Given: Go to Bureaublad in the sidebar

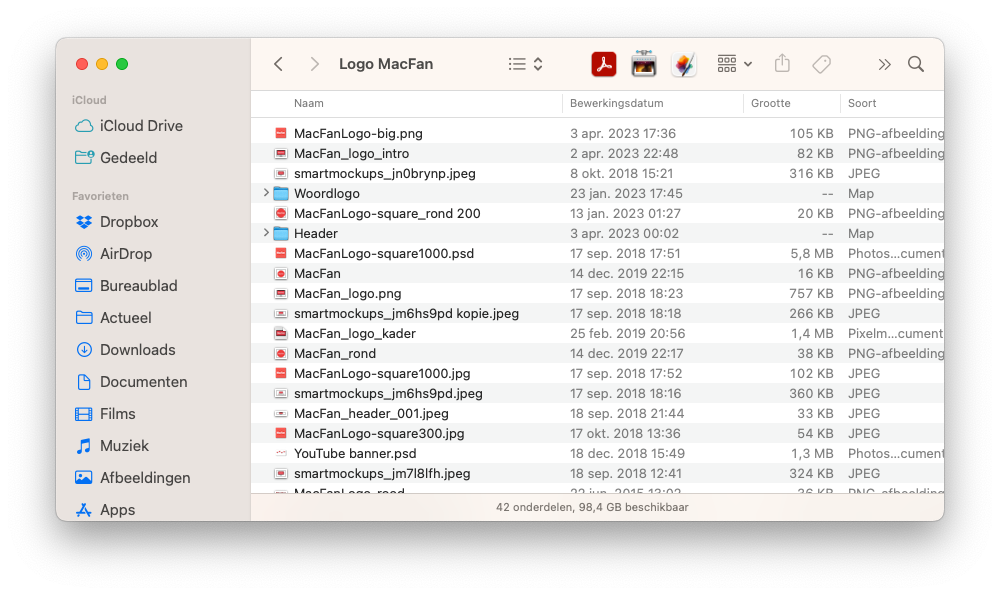Looking at the screenshot, I should coord(126,286).
